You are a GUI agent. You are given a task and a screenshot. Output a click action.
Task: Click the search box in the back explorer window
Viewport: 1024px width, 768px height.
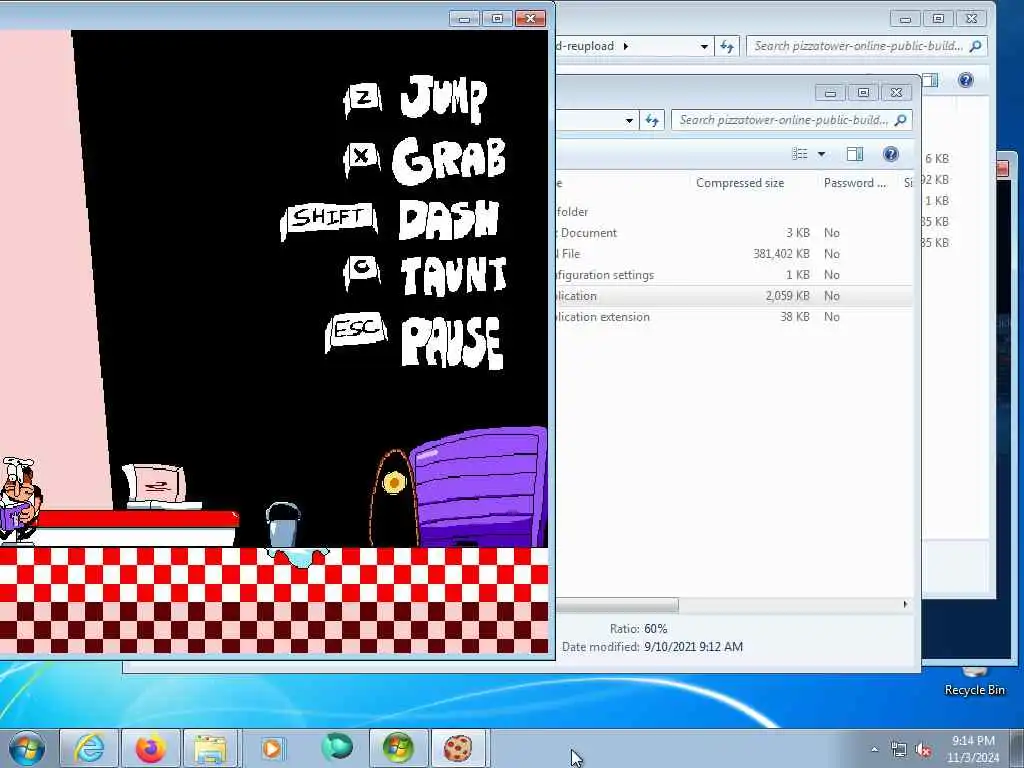click(x=867, y=46)
